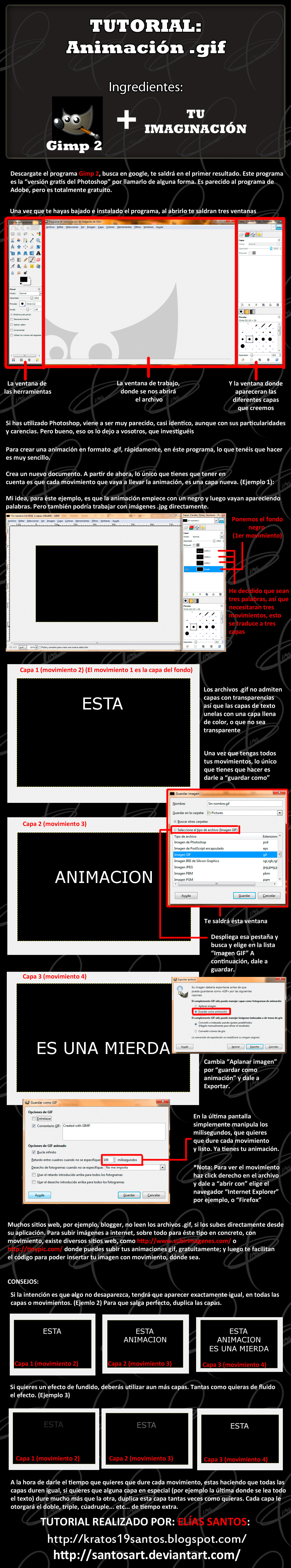Screen dimensions: 291x1568
Task: Open the tinypic.com link
Action: [x=35, y=1249]
